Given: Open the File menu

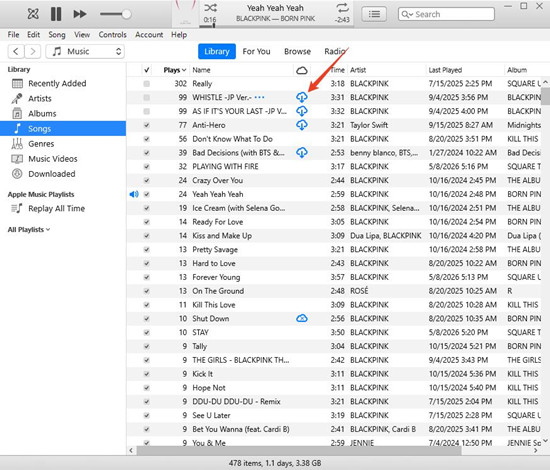Looking at the screenshot, I should (x=13, y=35).
